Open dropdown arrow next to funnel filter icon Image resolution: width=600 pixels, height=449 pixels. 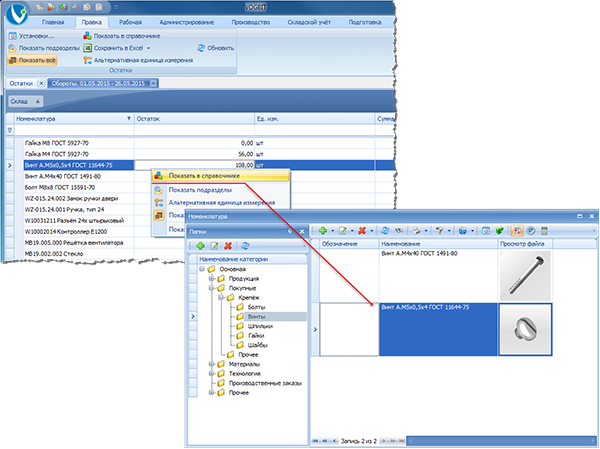click(449, 231)
